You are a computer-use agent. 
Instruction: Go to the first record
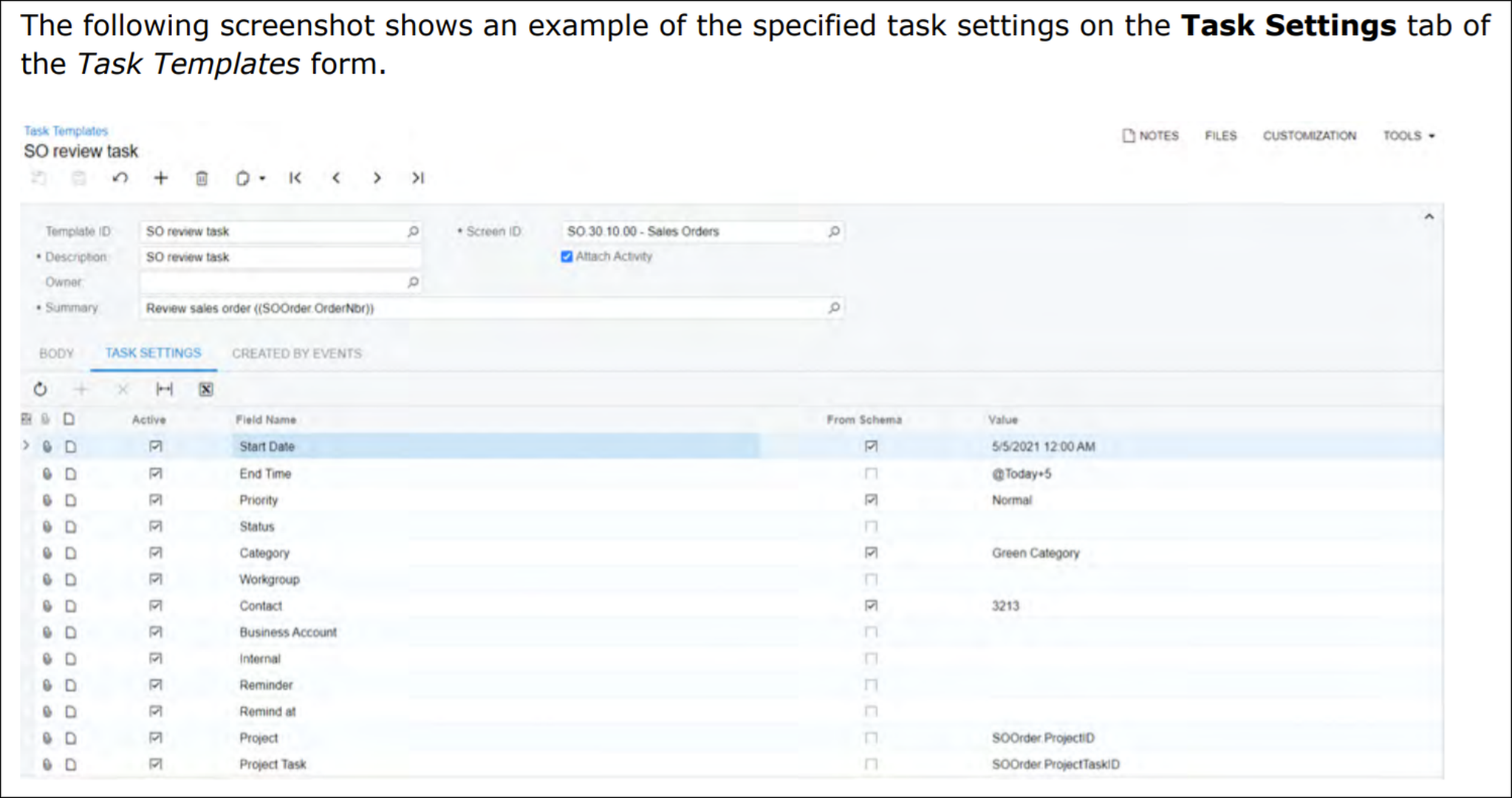295,178
